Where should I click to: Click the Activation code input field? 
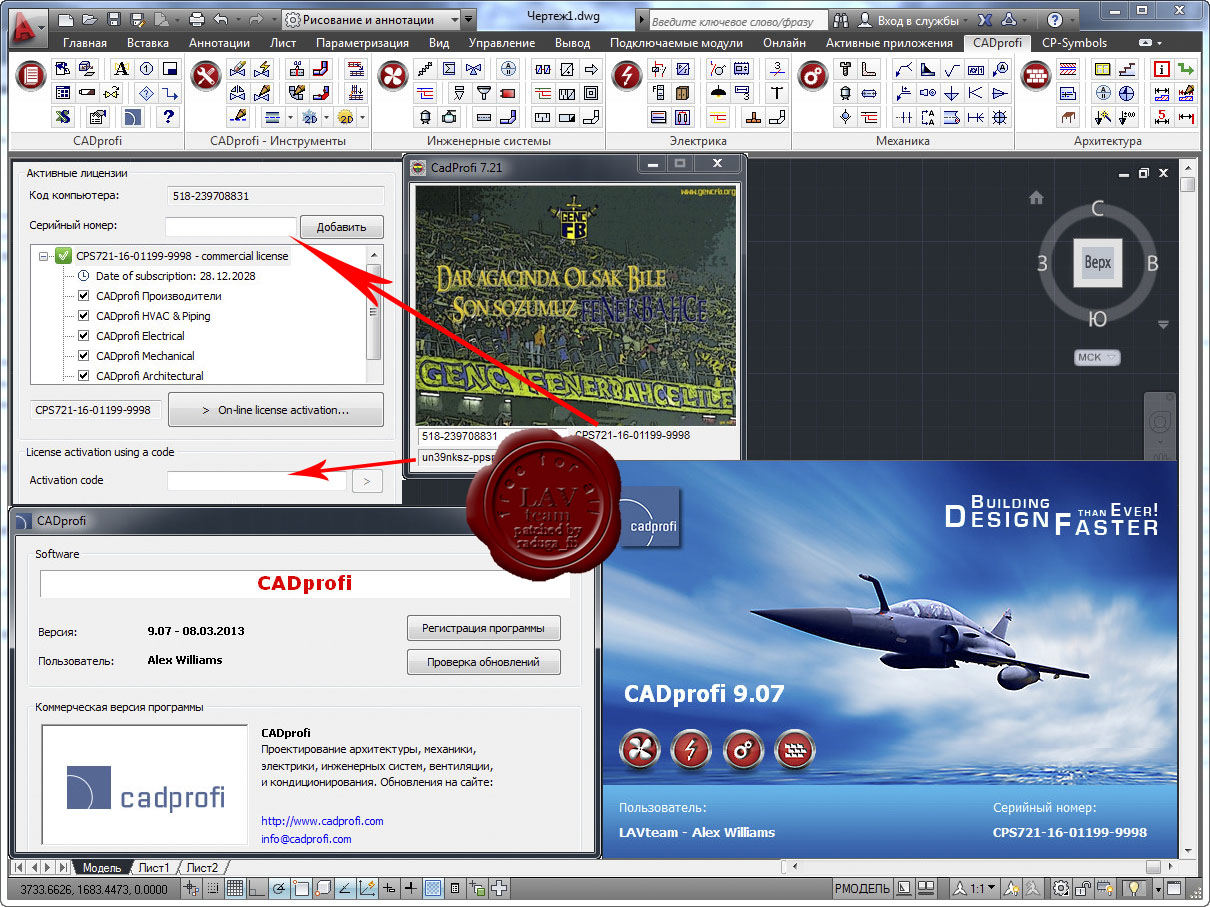point(257,481)
